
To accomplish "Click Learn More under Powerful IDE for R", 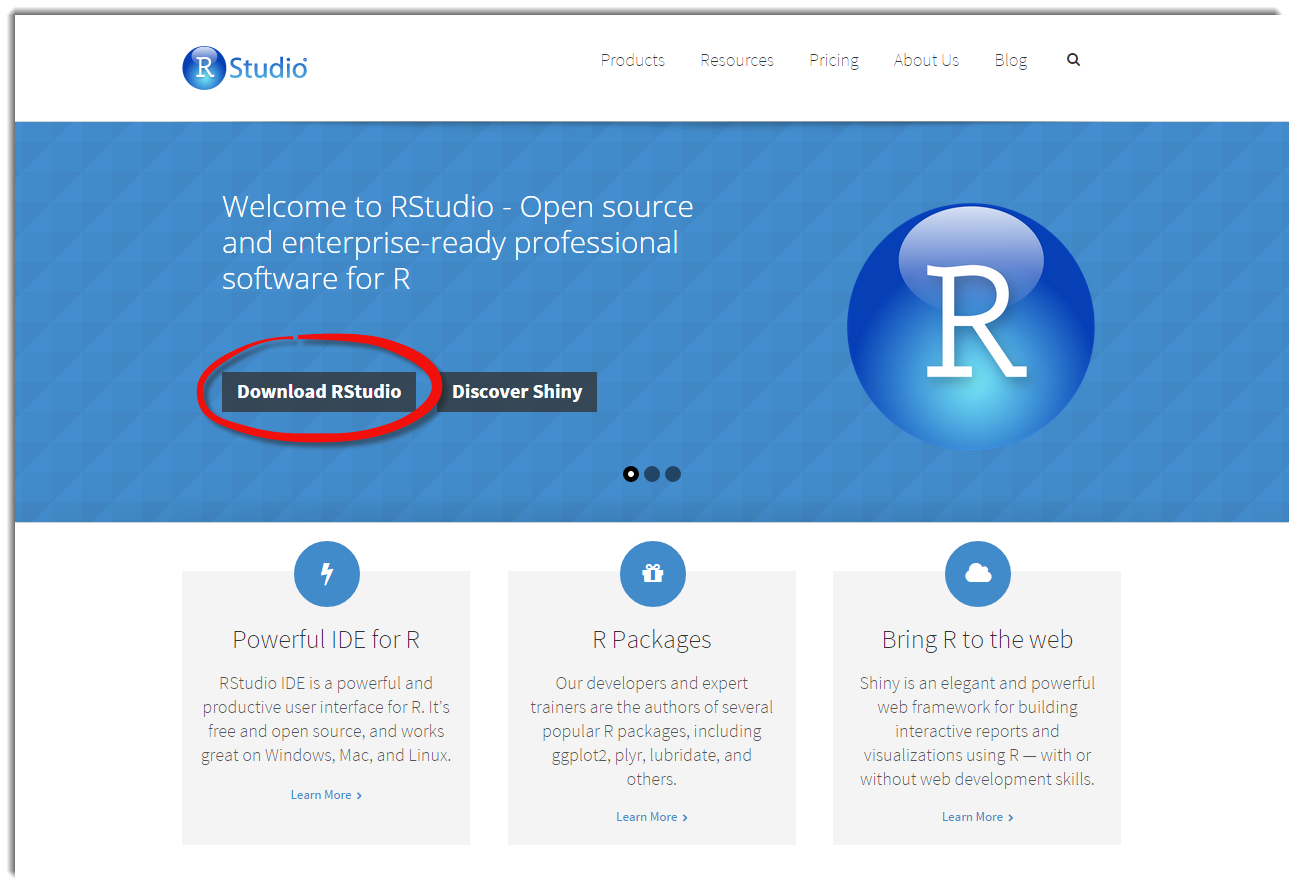I will coord(326,795).
